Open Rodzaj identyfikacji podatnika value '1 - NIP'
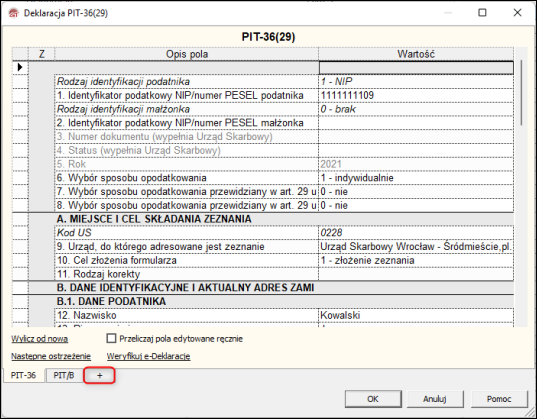Image resolution: width=537 pixels, height=419 pixels. click(x=416, y=82)
